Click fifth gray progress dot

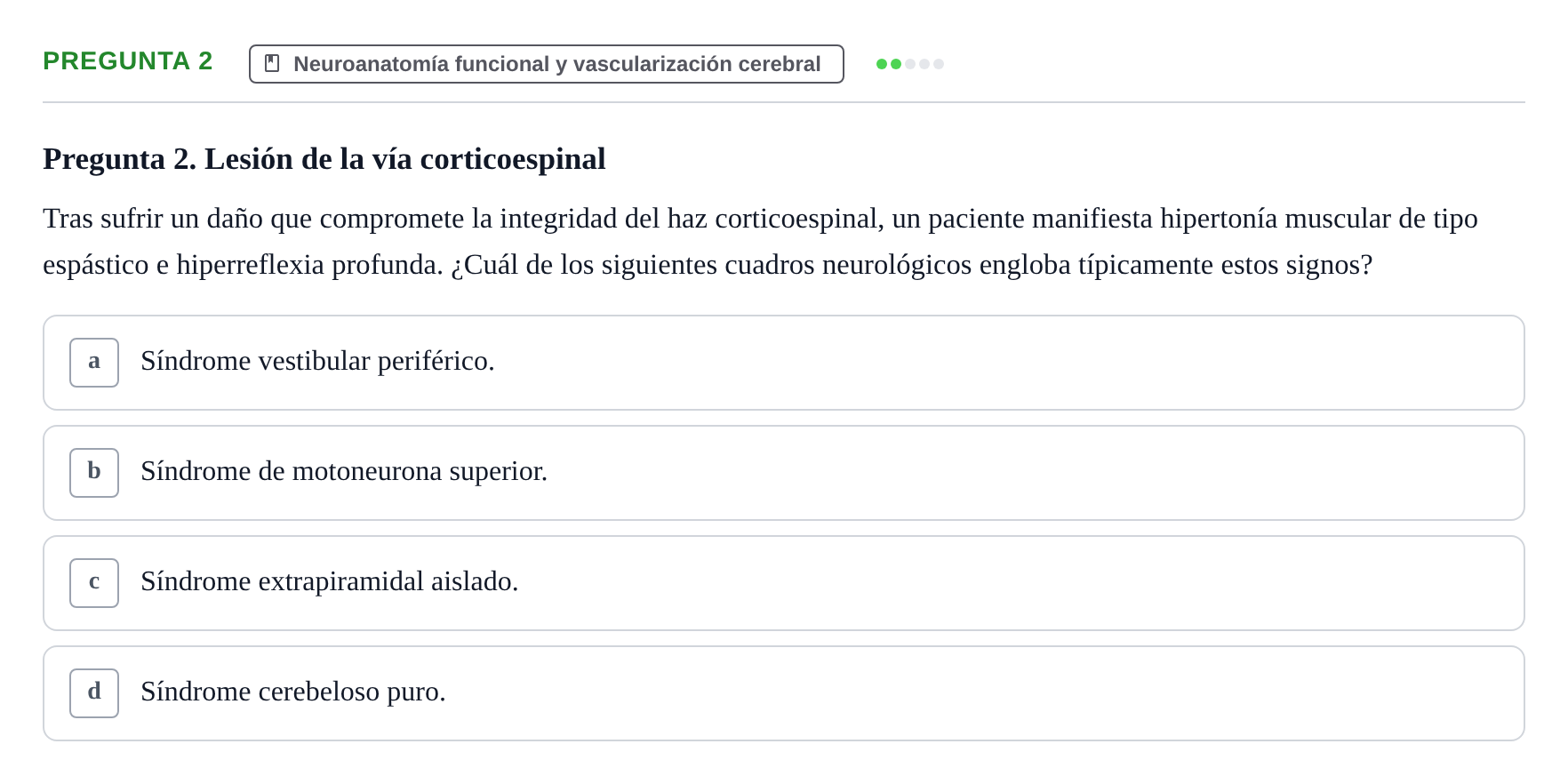tap(939, 64)
